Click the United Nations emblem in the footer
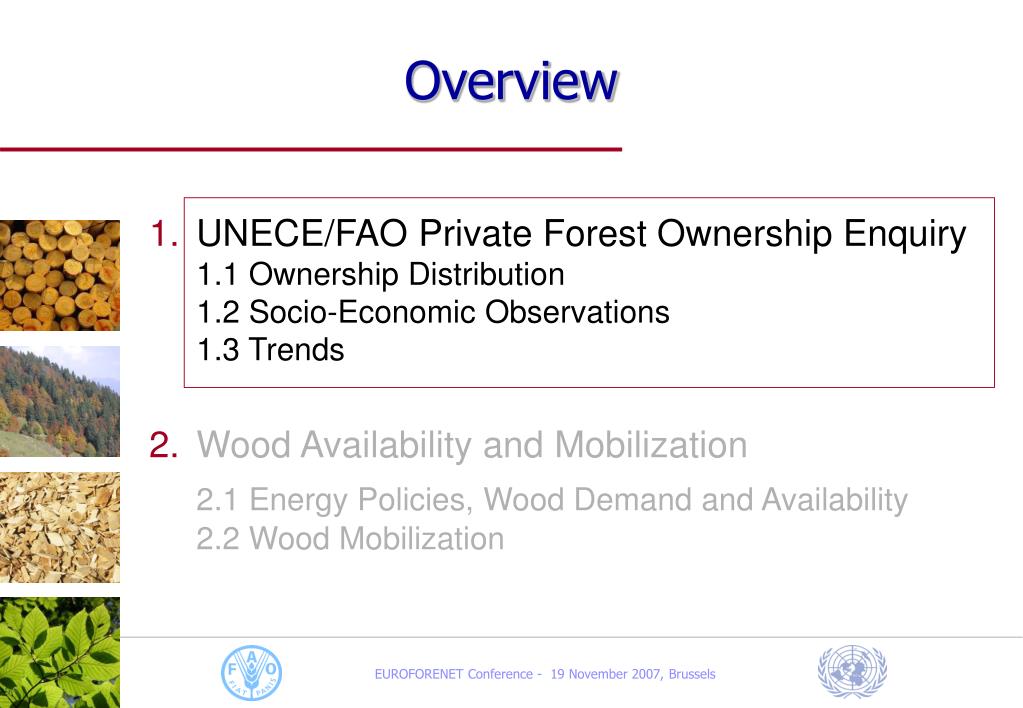Image resolution: width=1023 pixels, height=708 pixels. pos(852,672)
